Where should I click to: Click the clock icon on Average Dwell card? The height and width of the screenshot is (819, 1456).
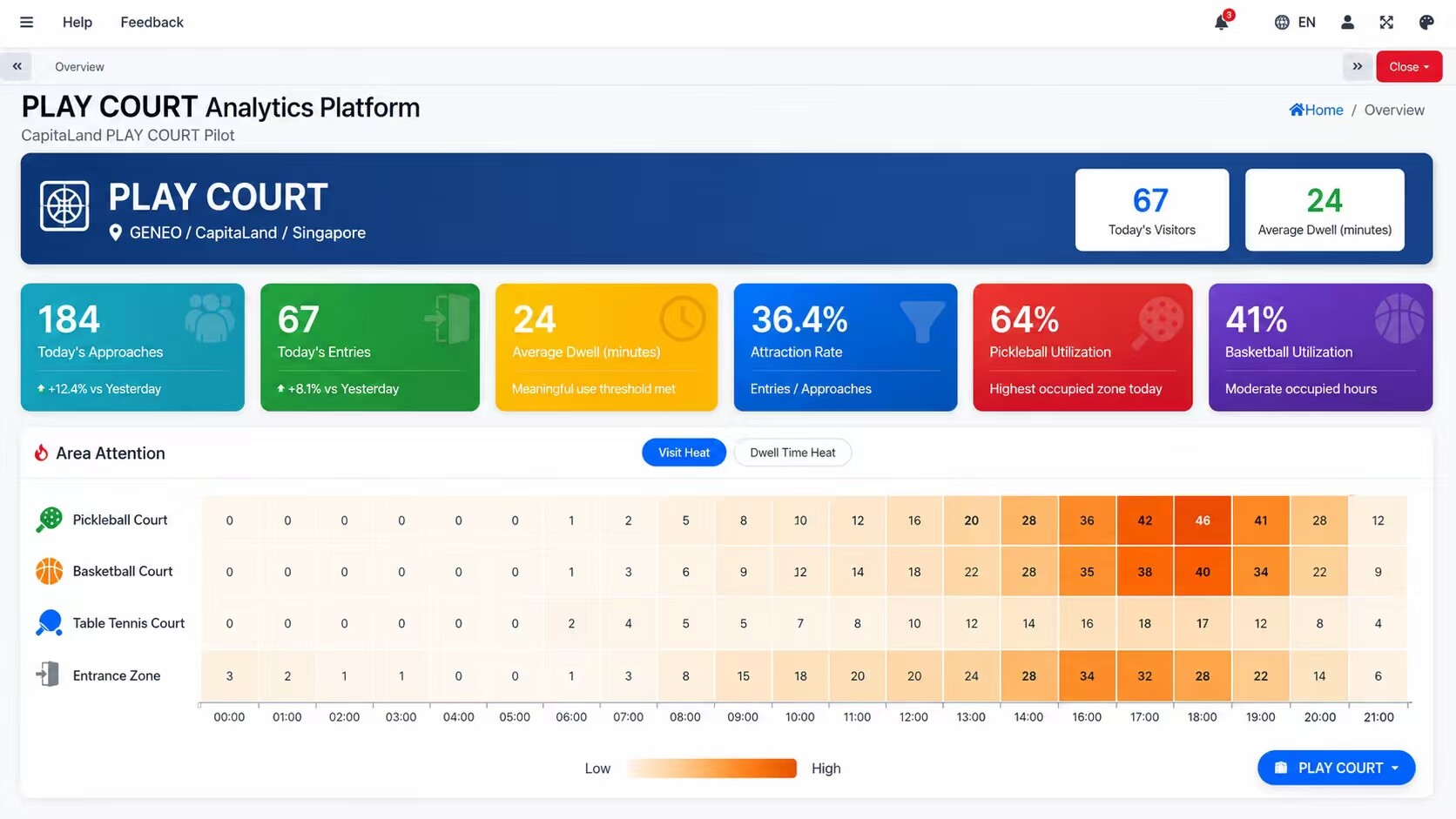[x=683, y=319]
